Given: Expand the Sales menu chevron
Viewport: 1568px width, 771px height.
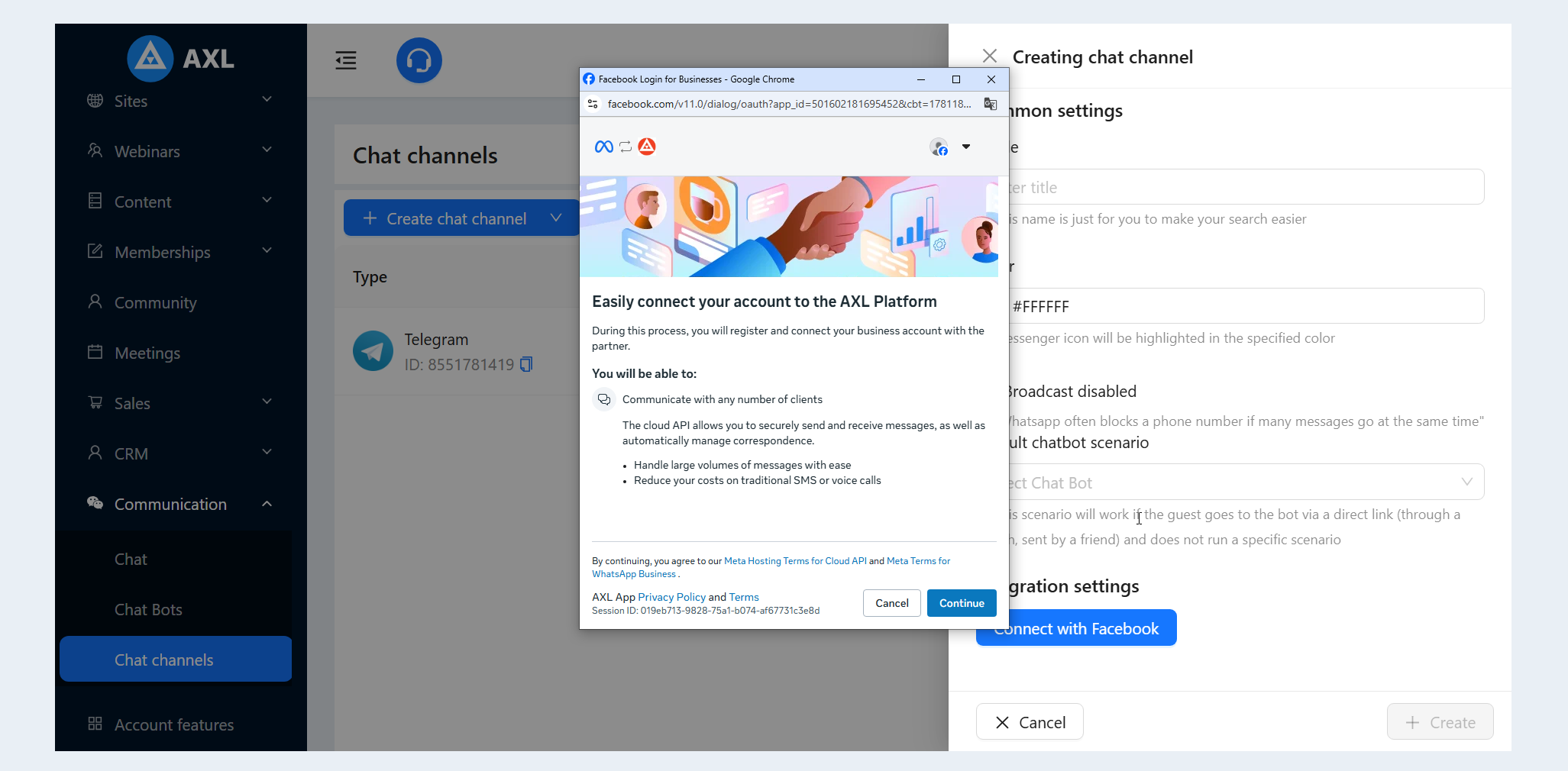Looking at the screenshot, I should [x=267, y=402].
